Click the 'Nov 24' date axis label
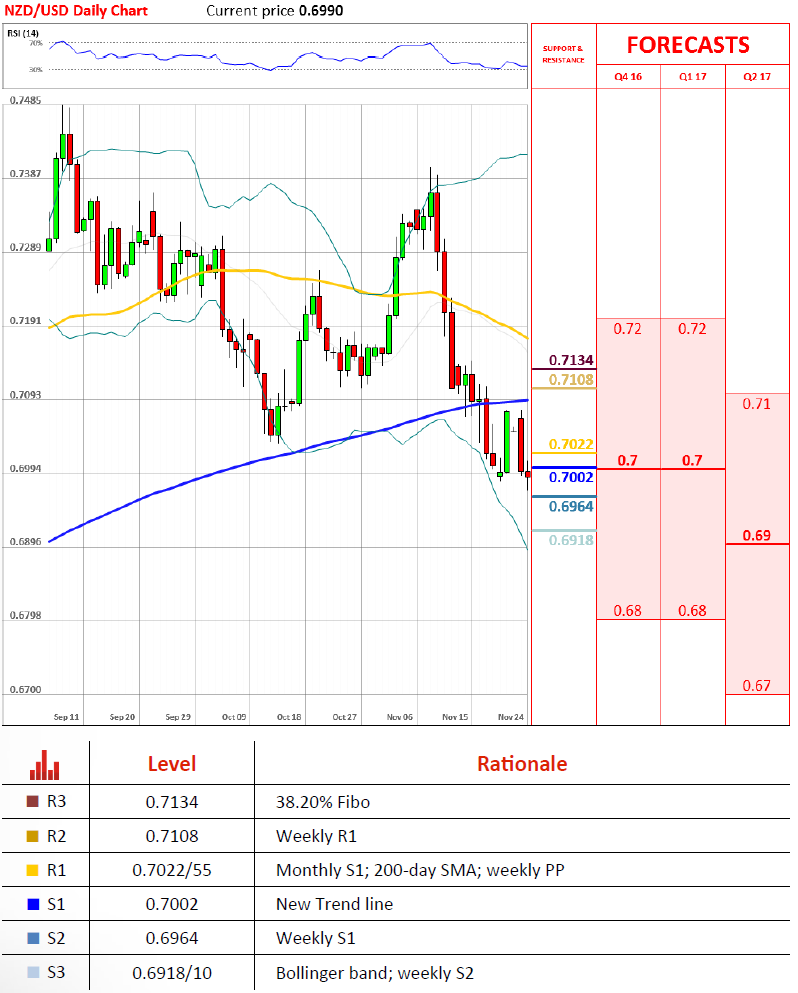798x993 pixels. coord(510,717)
